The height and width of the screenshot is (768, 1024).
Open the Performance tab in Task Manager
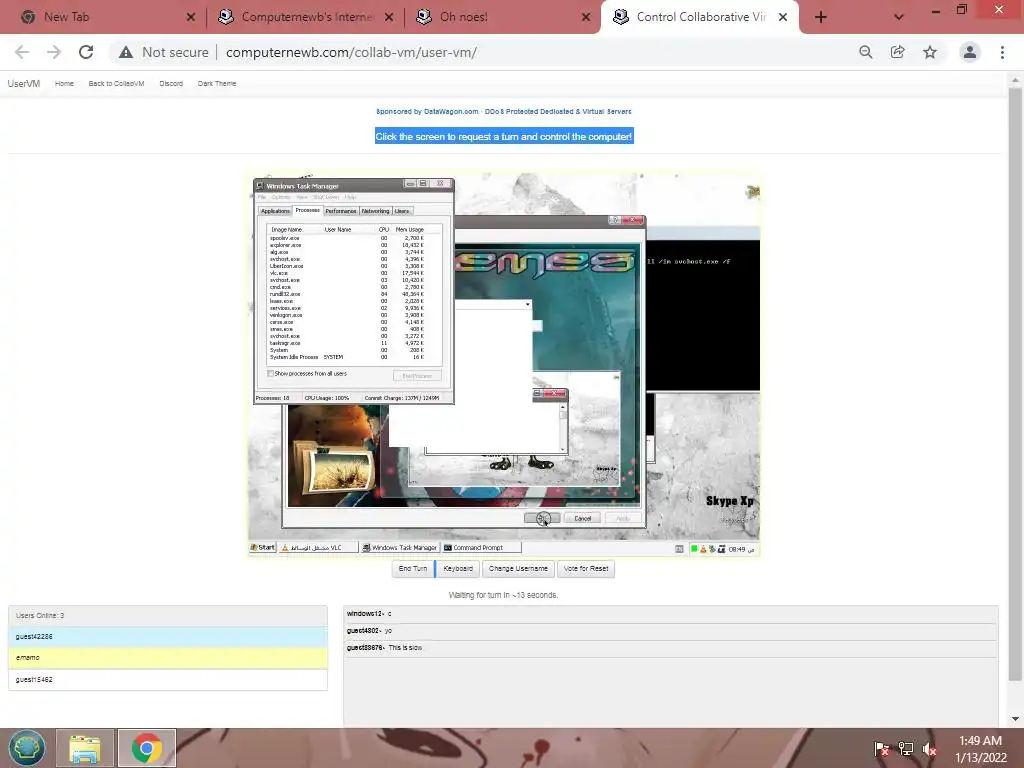click(341, 211)
